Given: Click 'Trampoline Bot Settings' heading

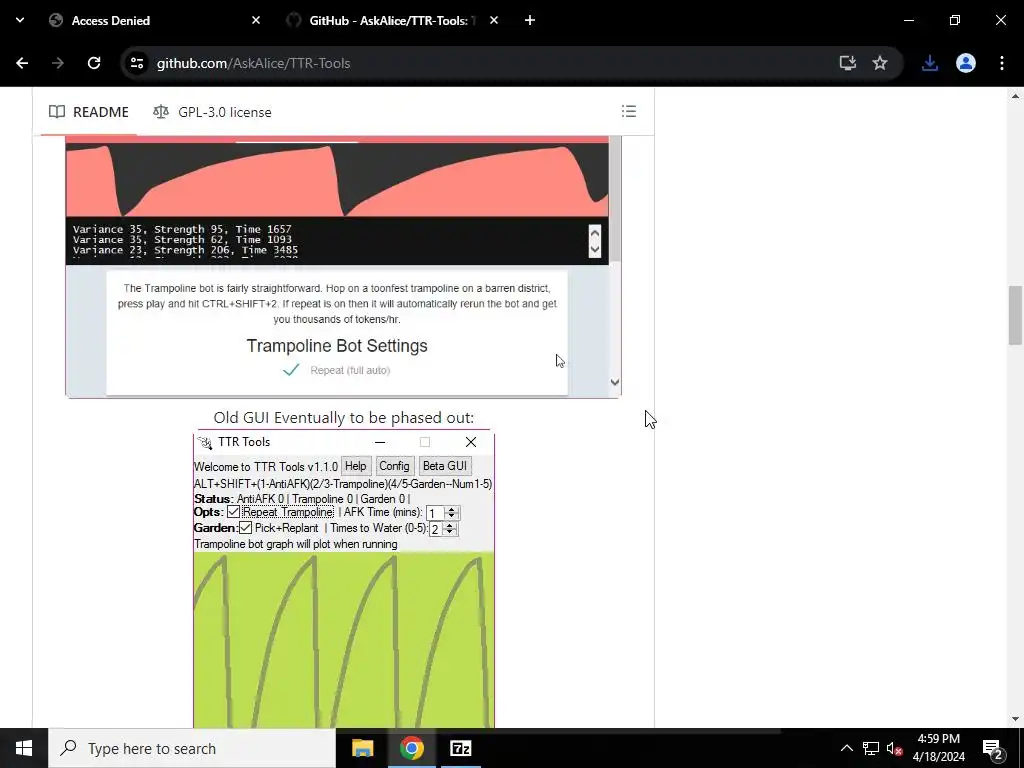Looking at the screenshot, I should 337,345.
